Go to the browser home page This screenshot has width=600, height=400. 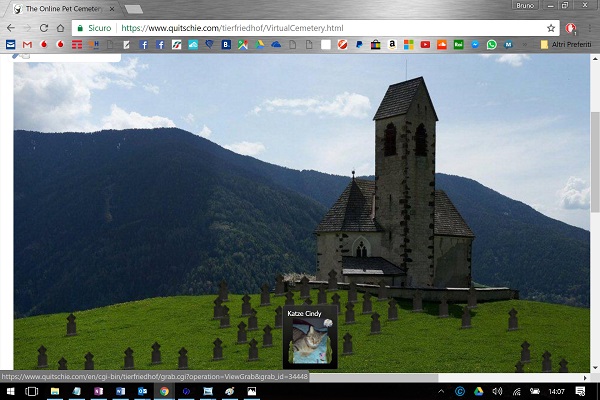[60, 28]
